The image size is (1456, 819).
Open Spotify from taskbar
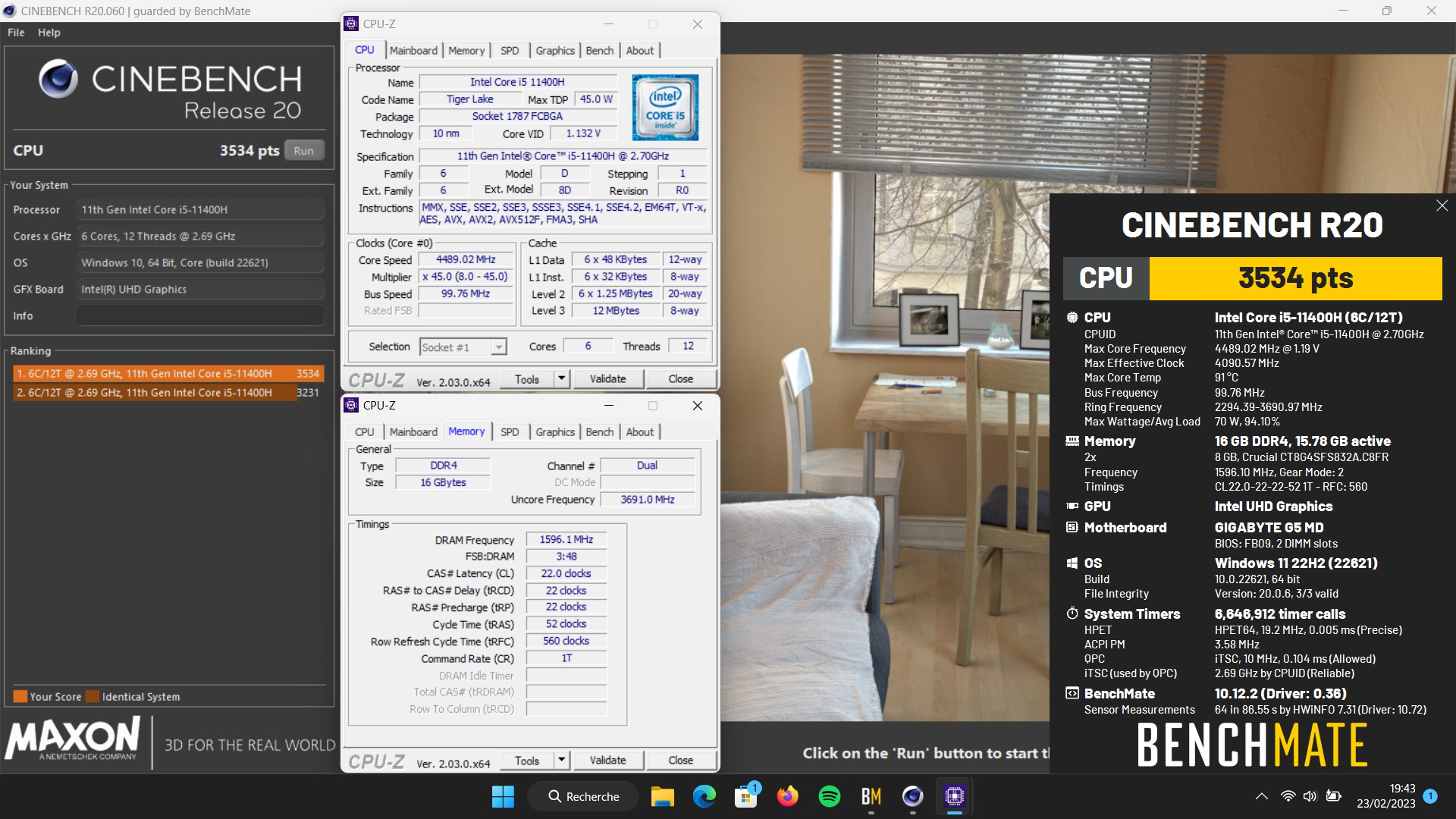point(830,796)
